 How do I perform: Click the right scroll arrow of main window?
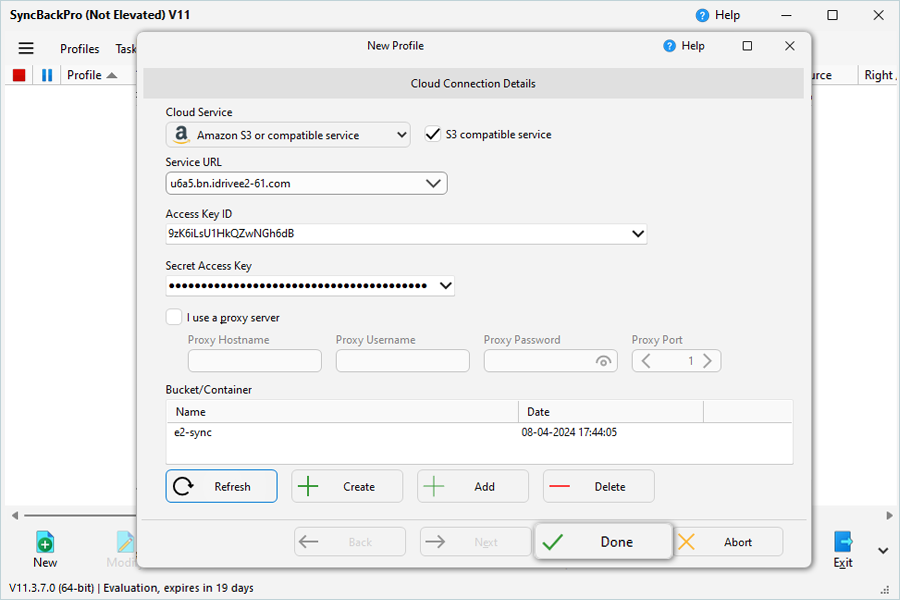pos(889,516)
